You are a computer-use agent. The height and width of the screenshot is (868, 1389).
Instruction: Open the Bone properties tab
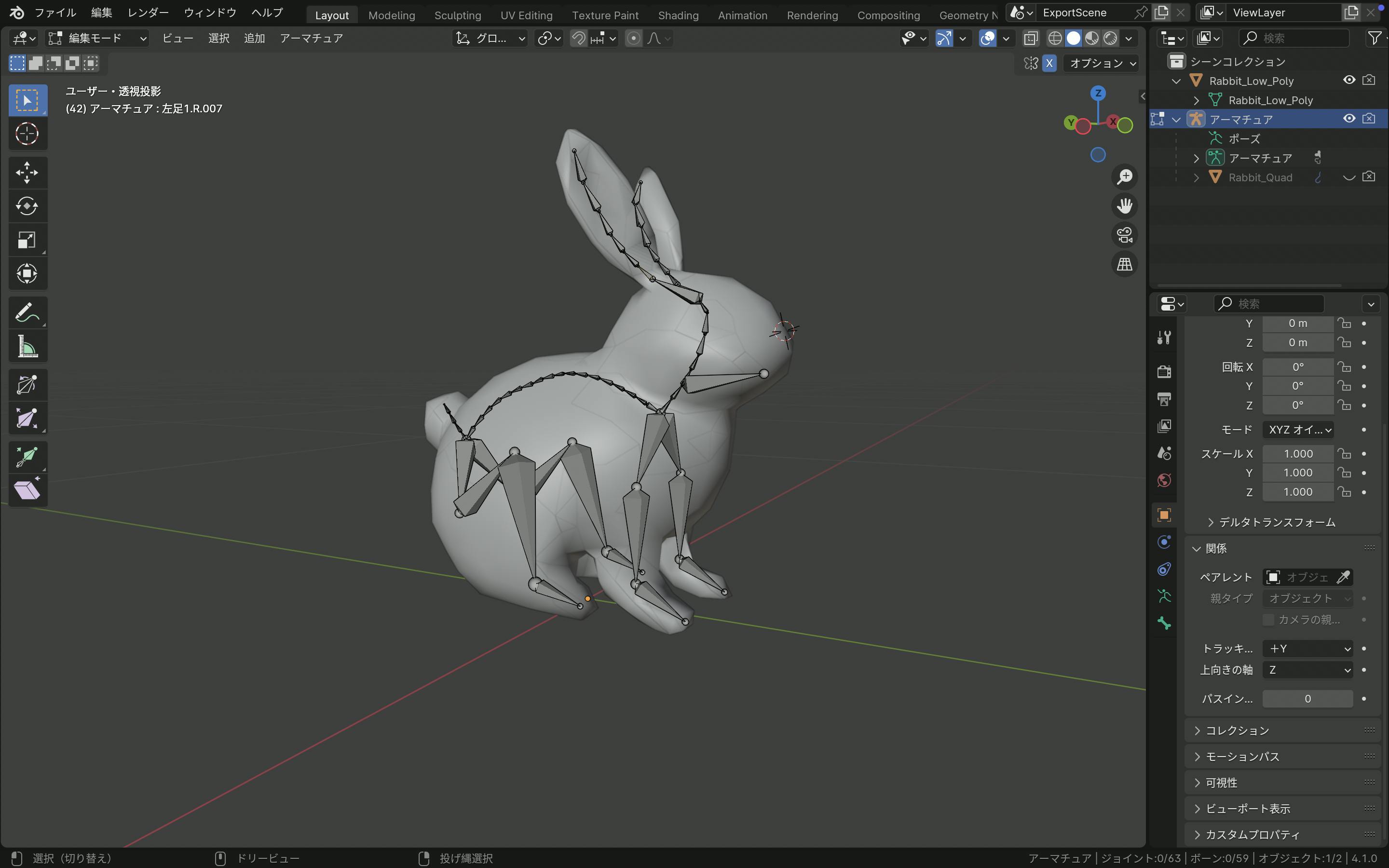tap(1164, 624)
